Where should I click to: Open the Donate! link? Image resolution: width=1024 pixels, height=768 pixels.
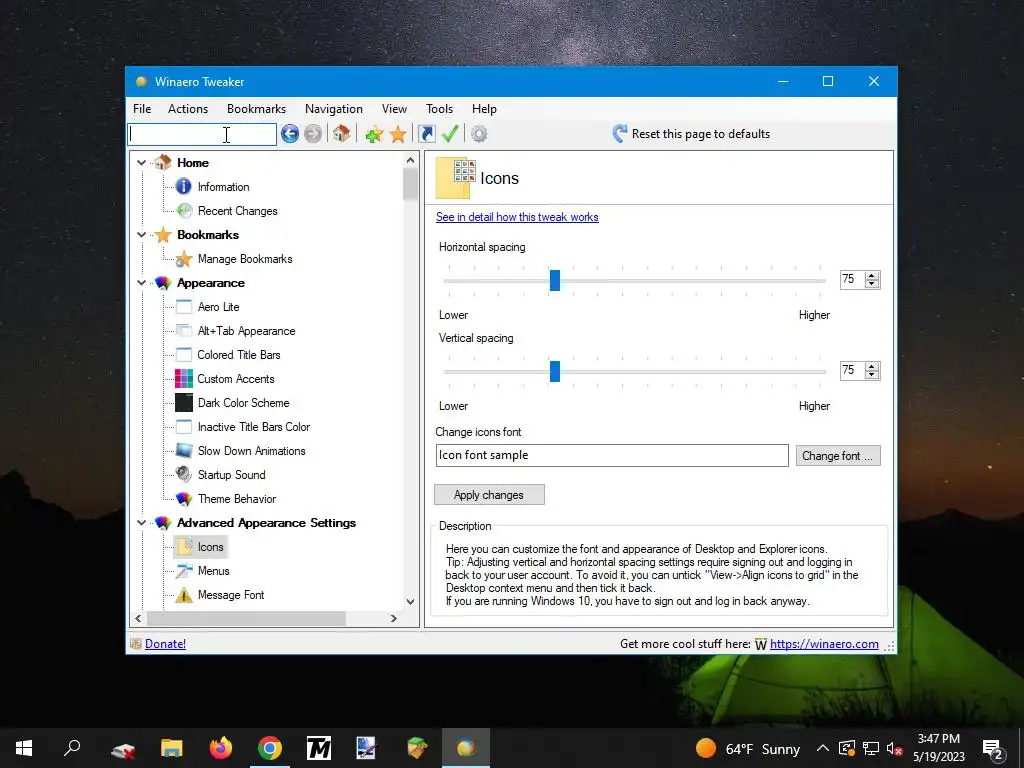coord(165,644)
